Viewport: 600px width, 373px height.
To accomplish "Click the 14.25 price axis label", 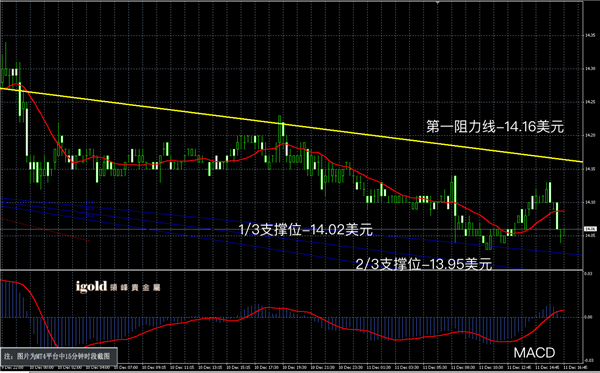I will [590, 102].
